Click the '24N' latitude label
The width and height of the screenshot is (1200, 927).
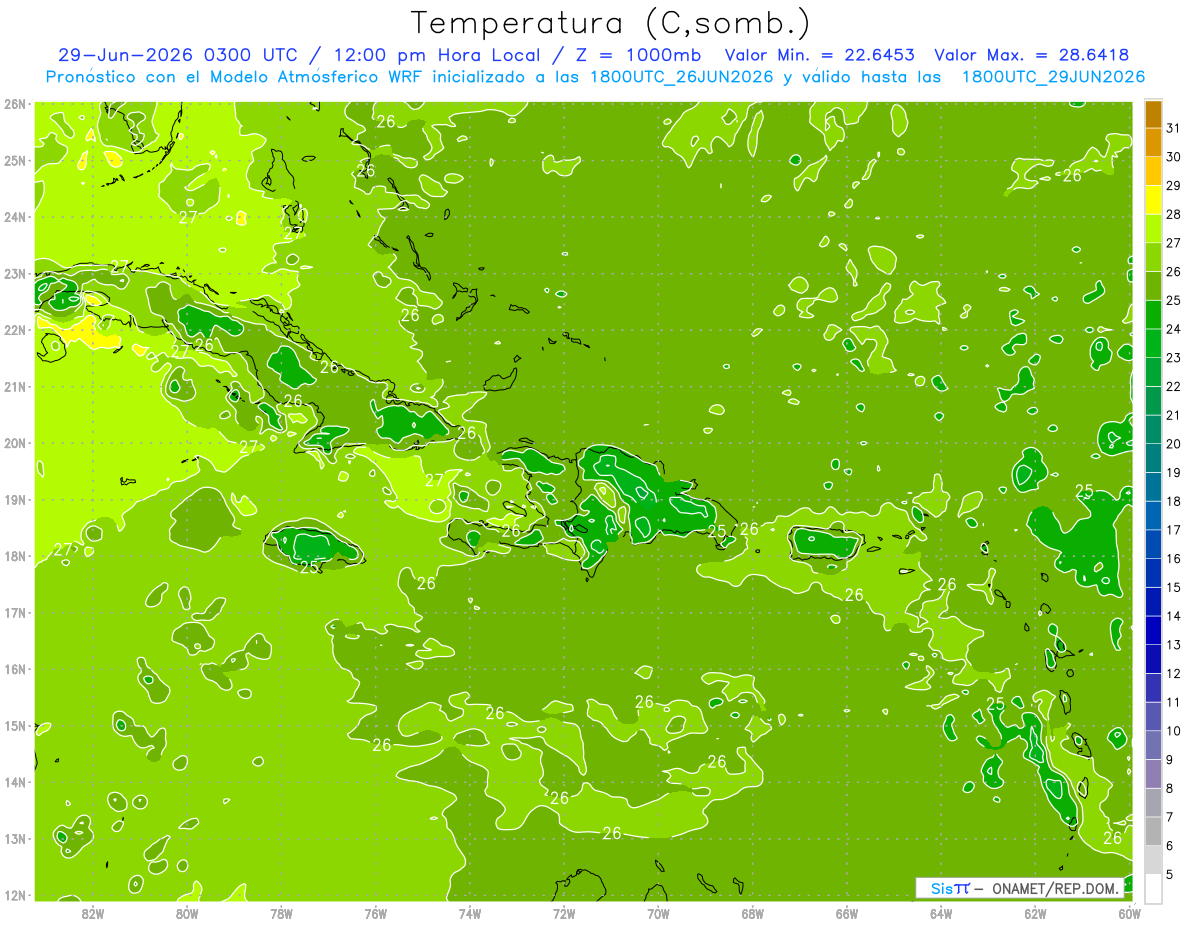coord(15,217)
